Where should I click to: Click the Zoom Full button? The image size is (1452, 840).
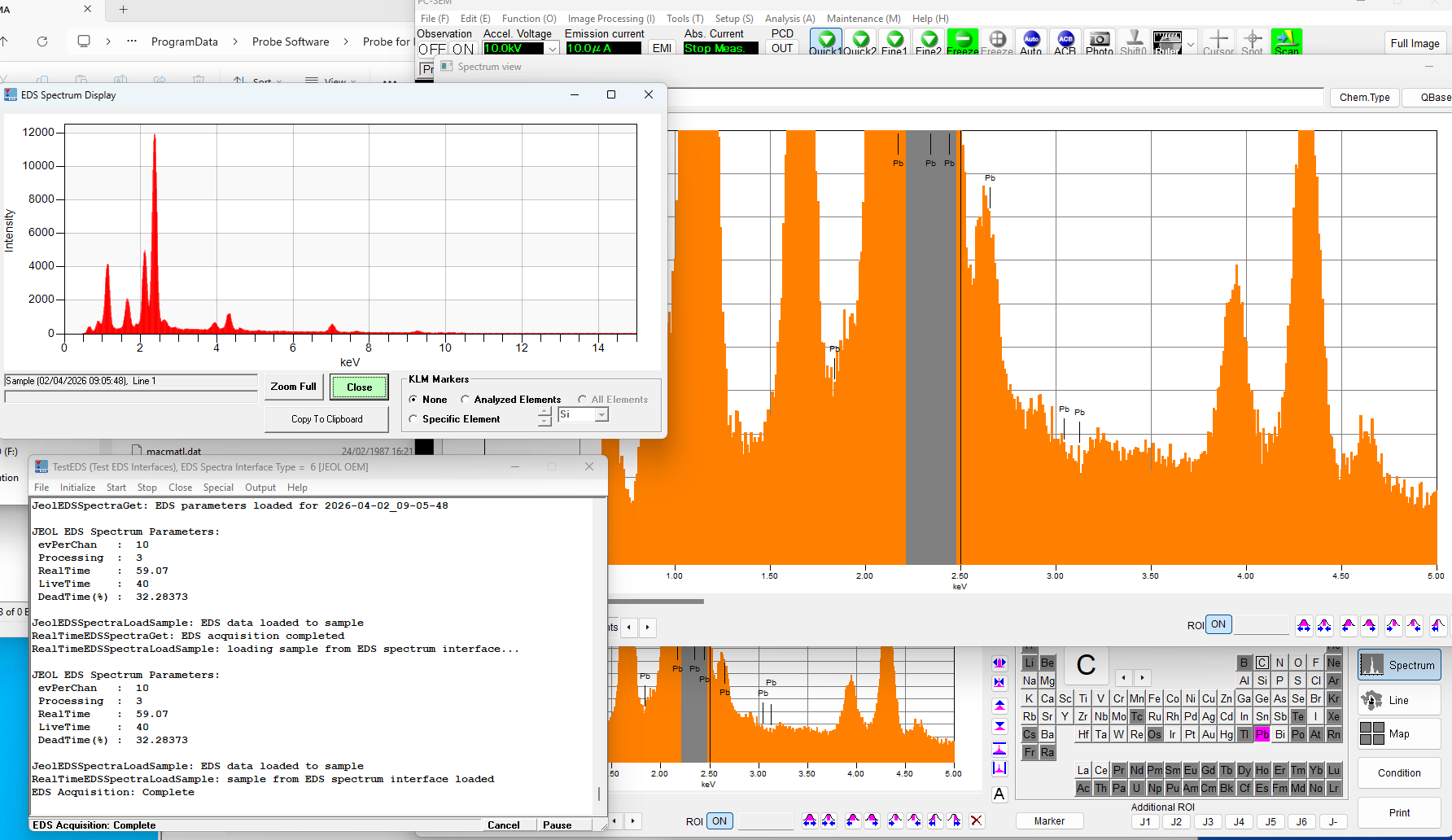(293, 387)
